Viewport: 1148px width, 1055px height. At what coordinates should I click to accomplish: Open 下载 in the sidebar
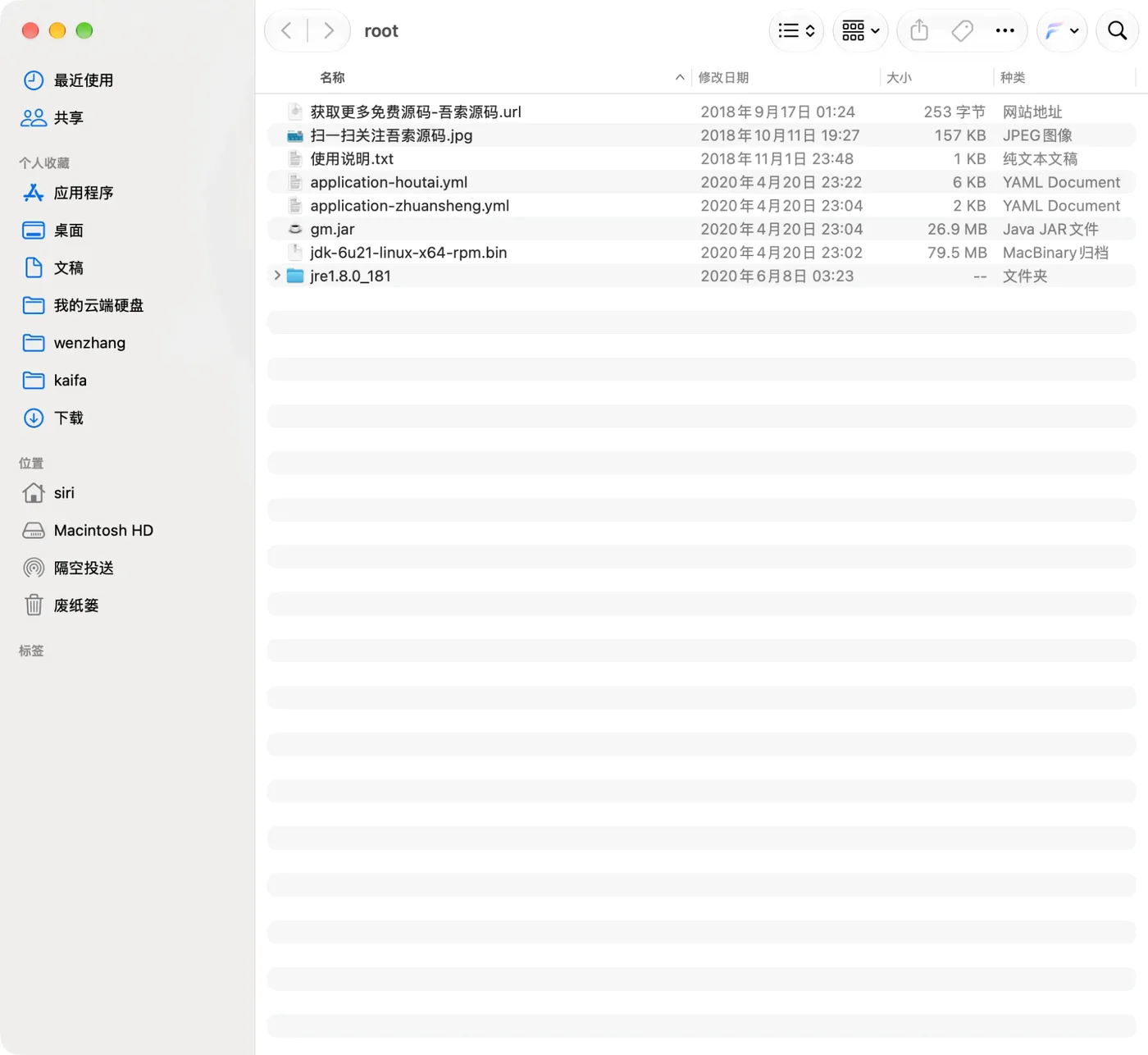pyautogui.click(x=69, y=418)
